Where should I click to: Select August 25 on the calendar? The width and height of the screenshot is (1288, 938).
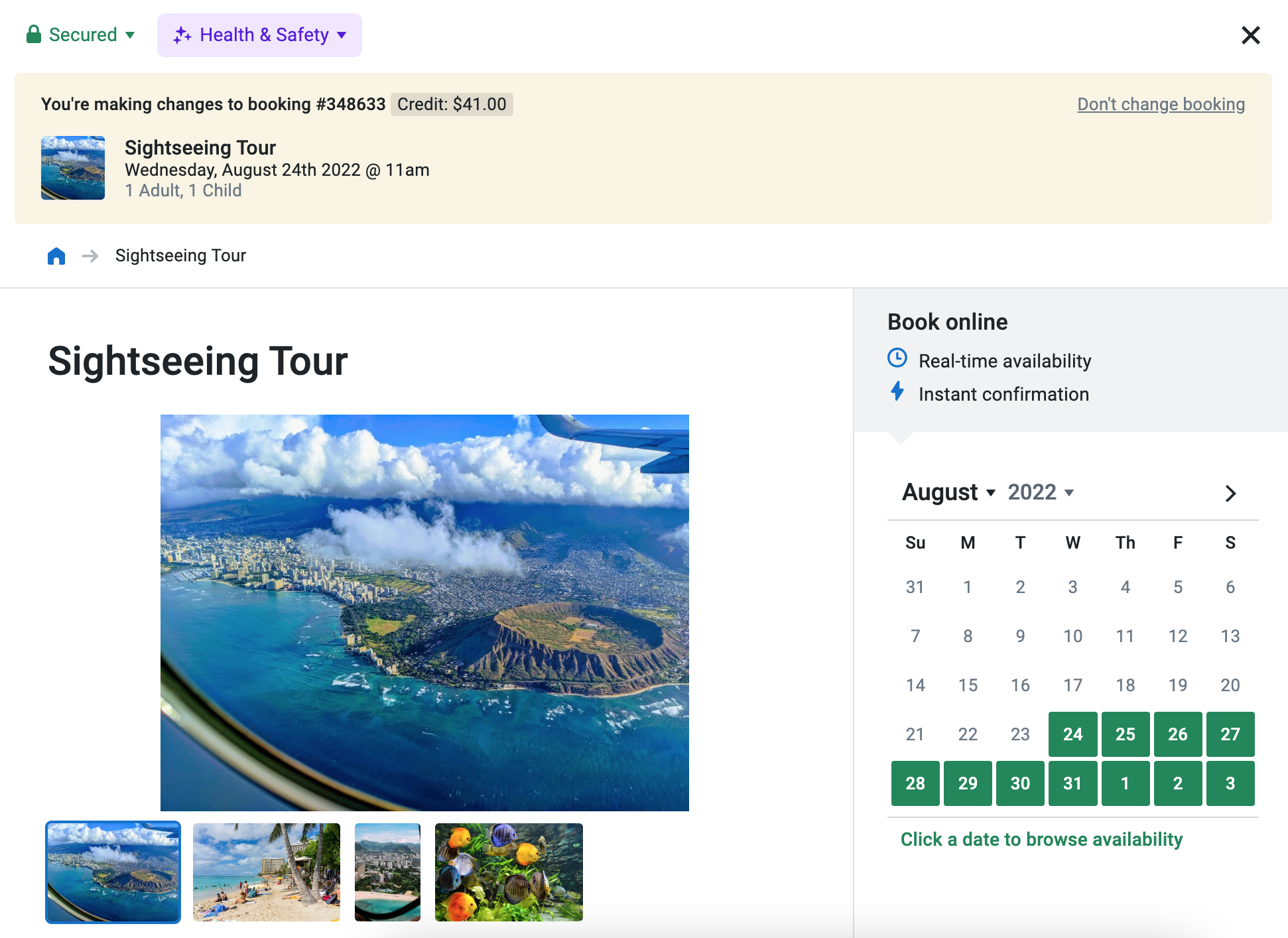pyautogui.click(x=1125, y=734)
